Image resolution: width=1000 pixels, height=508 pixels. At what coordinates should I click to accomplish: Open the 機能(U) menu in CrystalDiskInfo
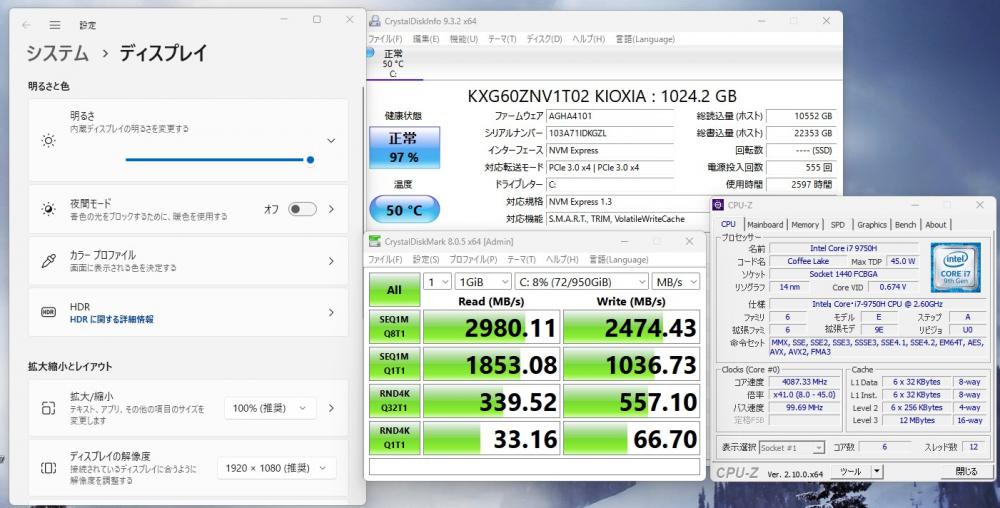464,39
